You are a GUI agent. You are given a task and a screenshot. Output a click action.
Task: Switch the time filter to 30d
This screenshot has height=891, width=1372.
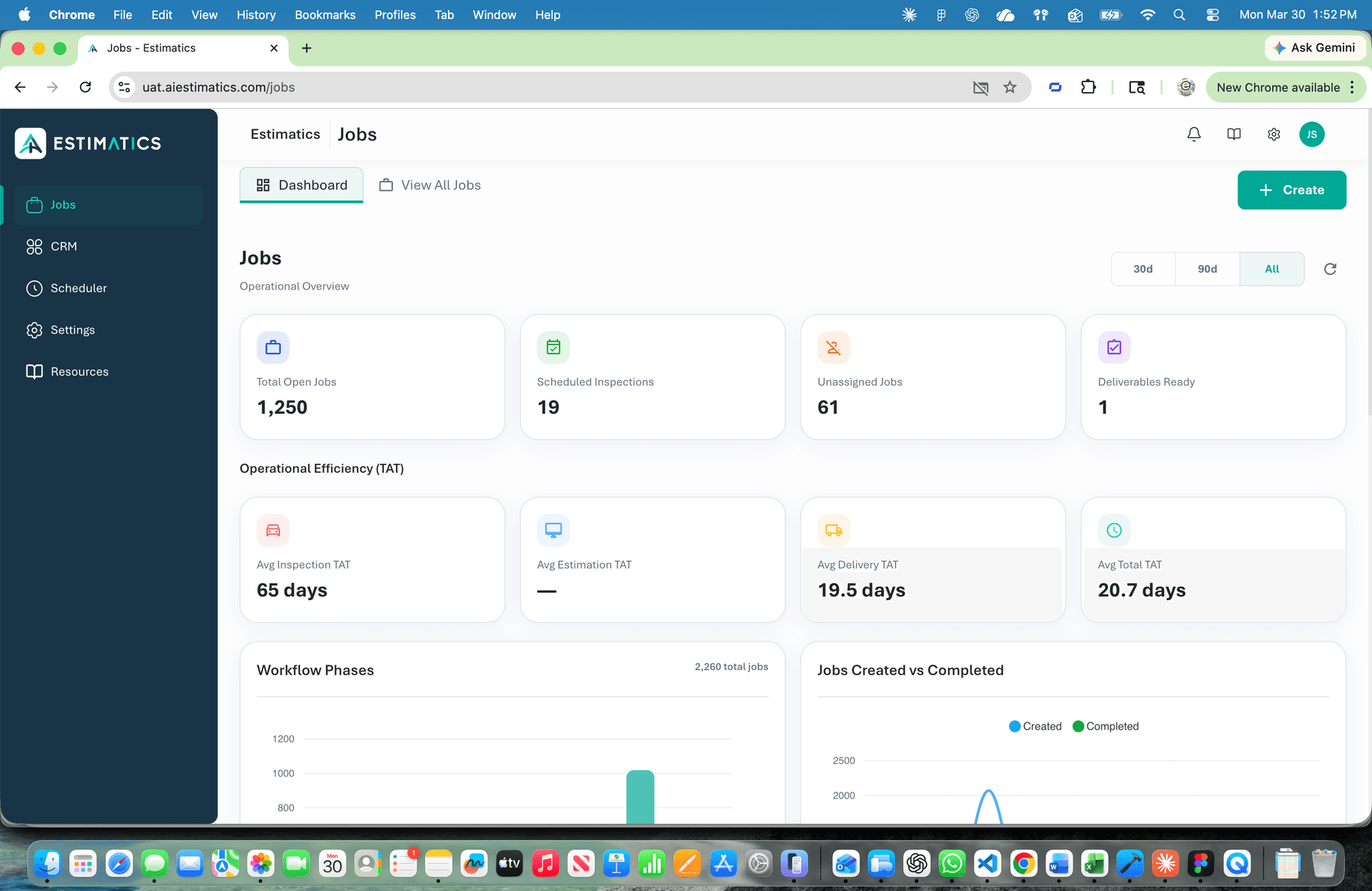pos(1143,269)
